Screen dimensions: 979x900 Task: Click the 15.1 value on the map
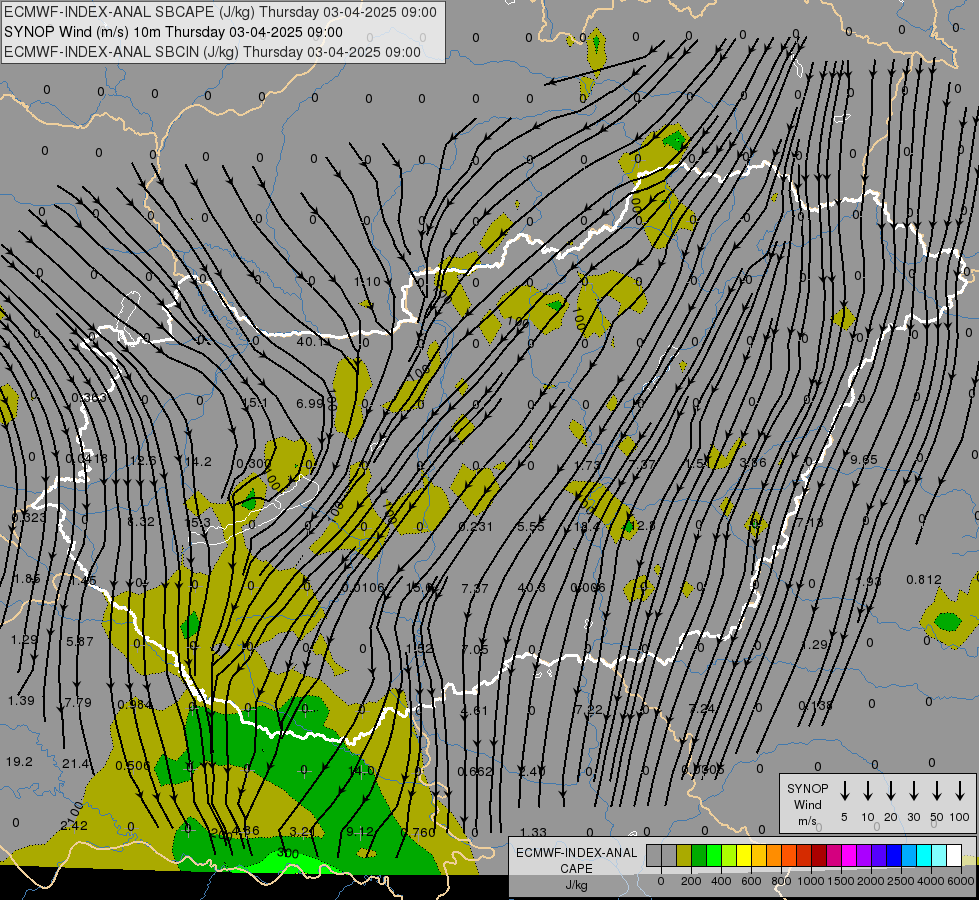[x=255, y=403]
